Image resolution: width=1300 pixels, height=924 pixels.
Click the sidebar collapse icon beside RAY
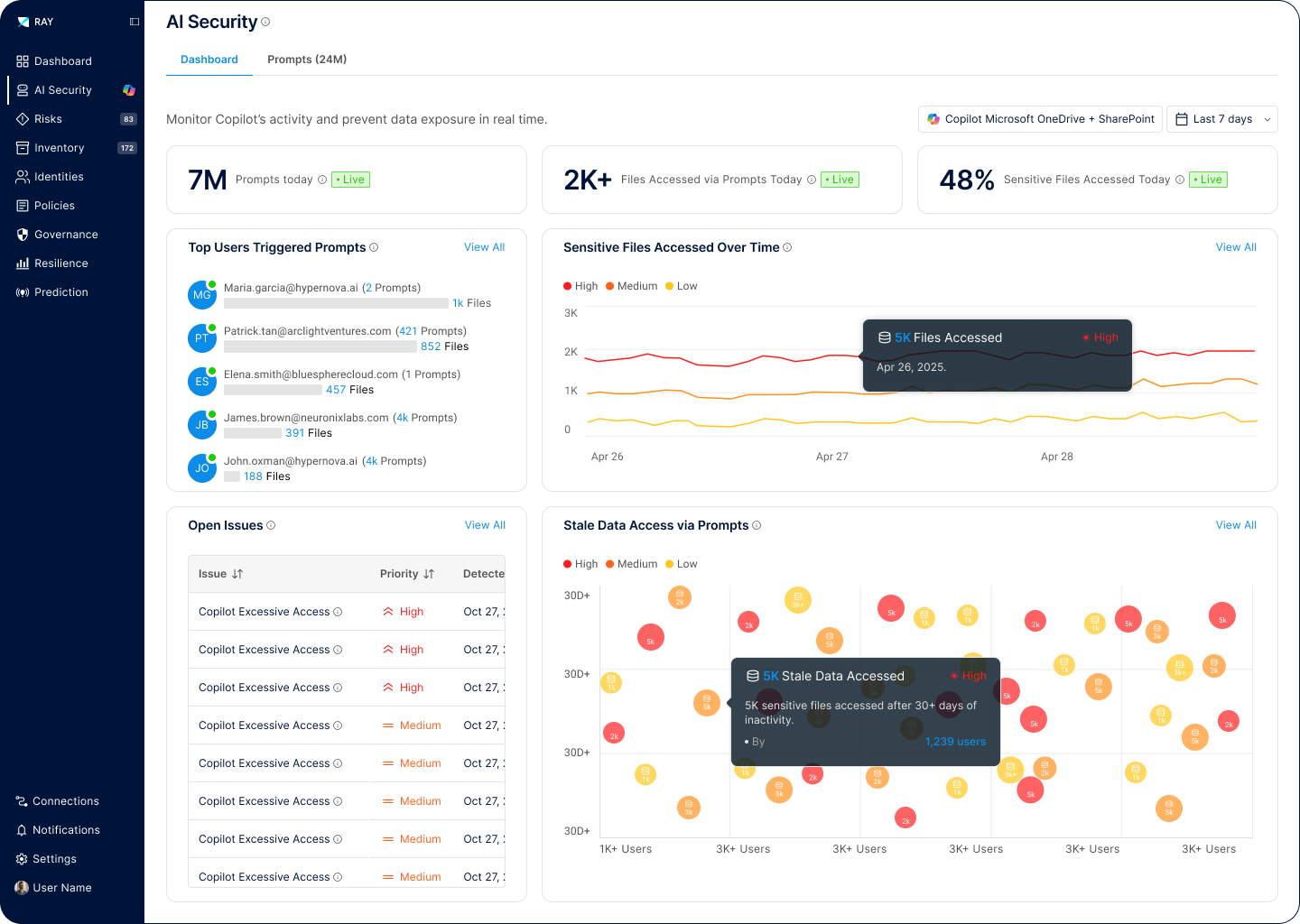(x=135, y=22)
